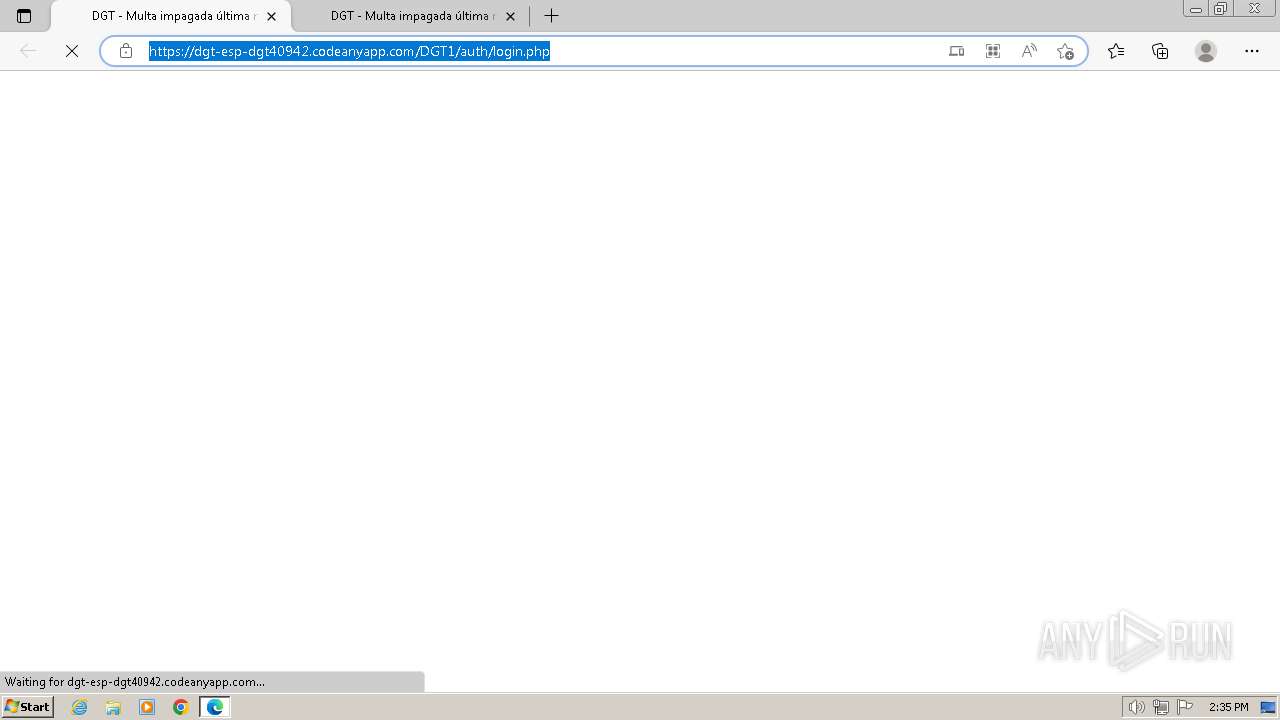
Task: Open the volume control in system tray
Action: (1136, 707)
